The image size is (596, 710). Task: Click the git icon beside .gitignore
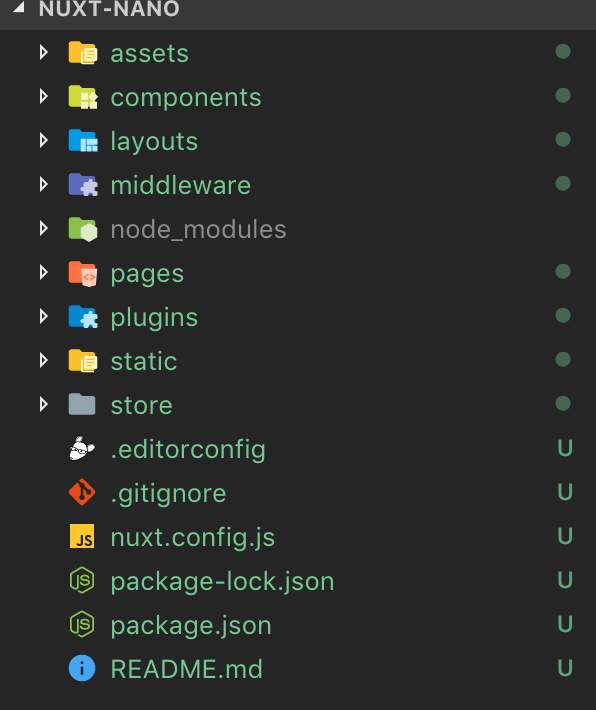point(82,492)
